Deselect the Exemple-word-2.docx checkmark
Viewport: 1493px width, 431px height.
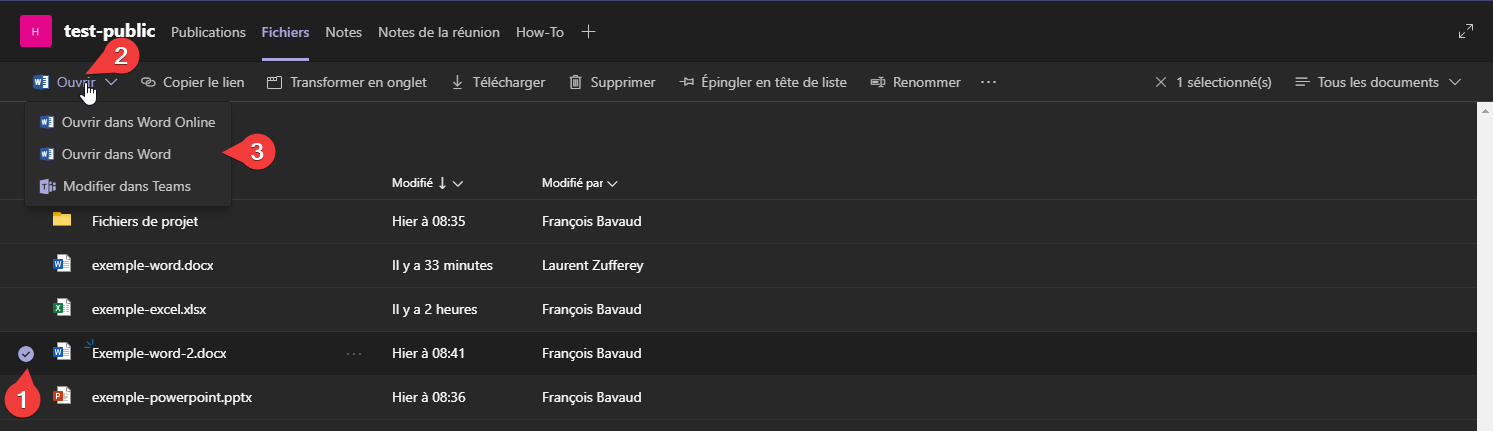click(x=26, y=353)
